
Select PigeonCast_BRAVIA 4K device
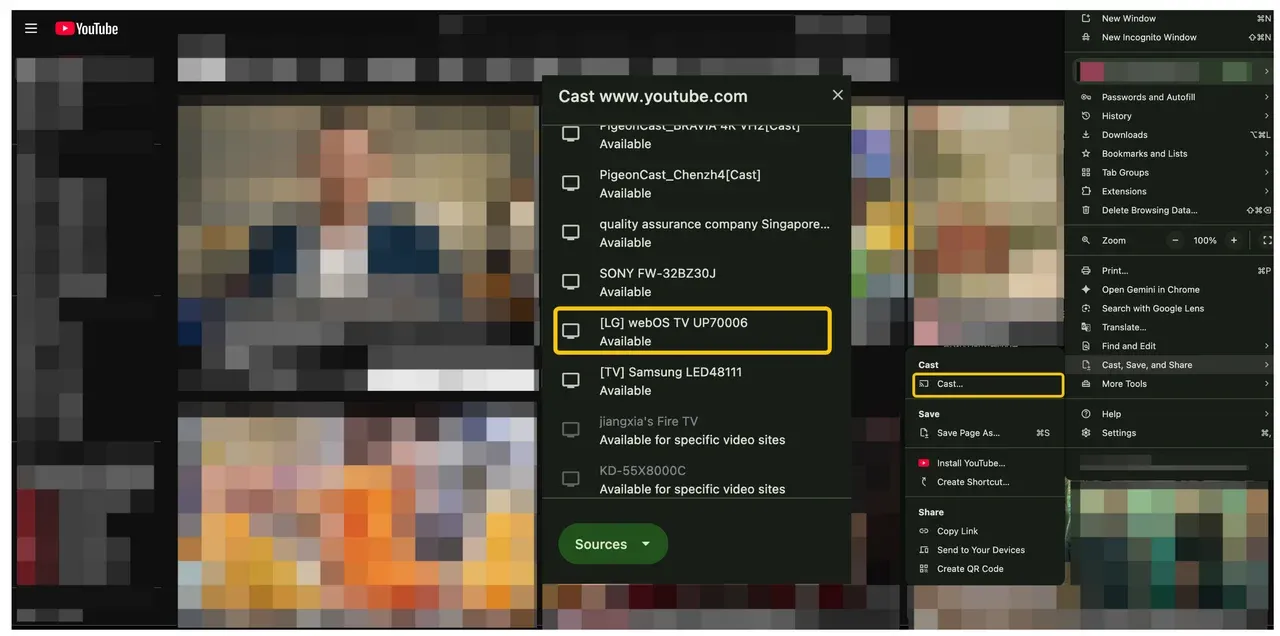point(696,137)
